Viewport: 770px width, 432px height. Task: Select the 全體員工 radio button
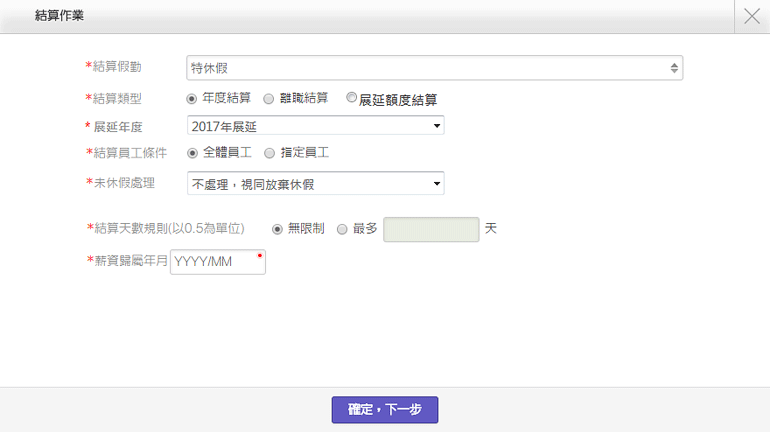192,154
